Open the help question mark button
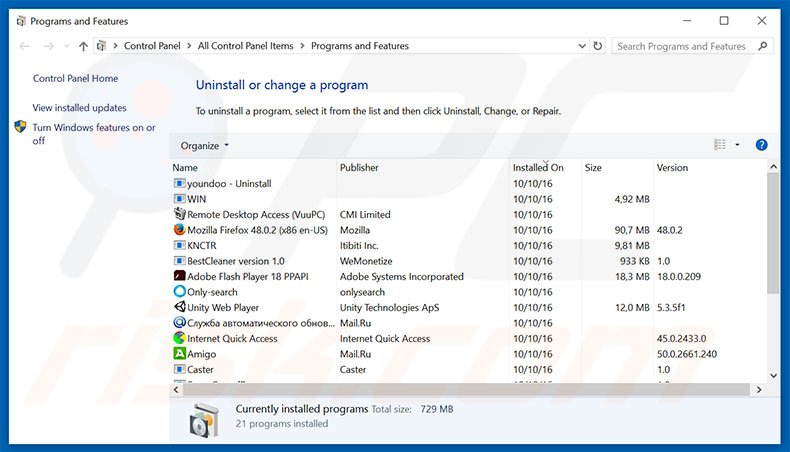 [x=761, y=145]
